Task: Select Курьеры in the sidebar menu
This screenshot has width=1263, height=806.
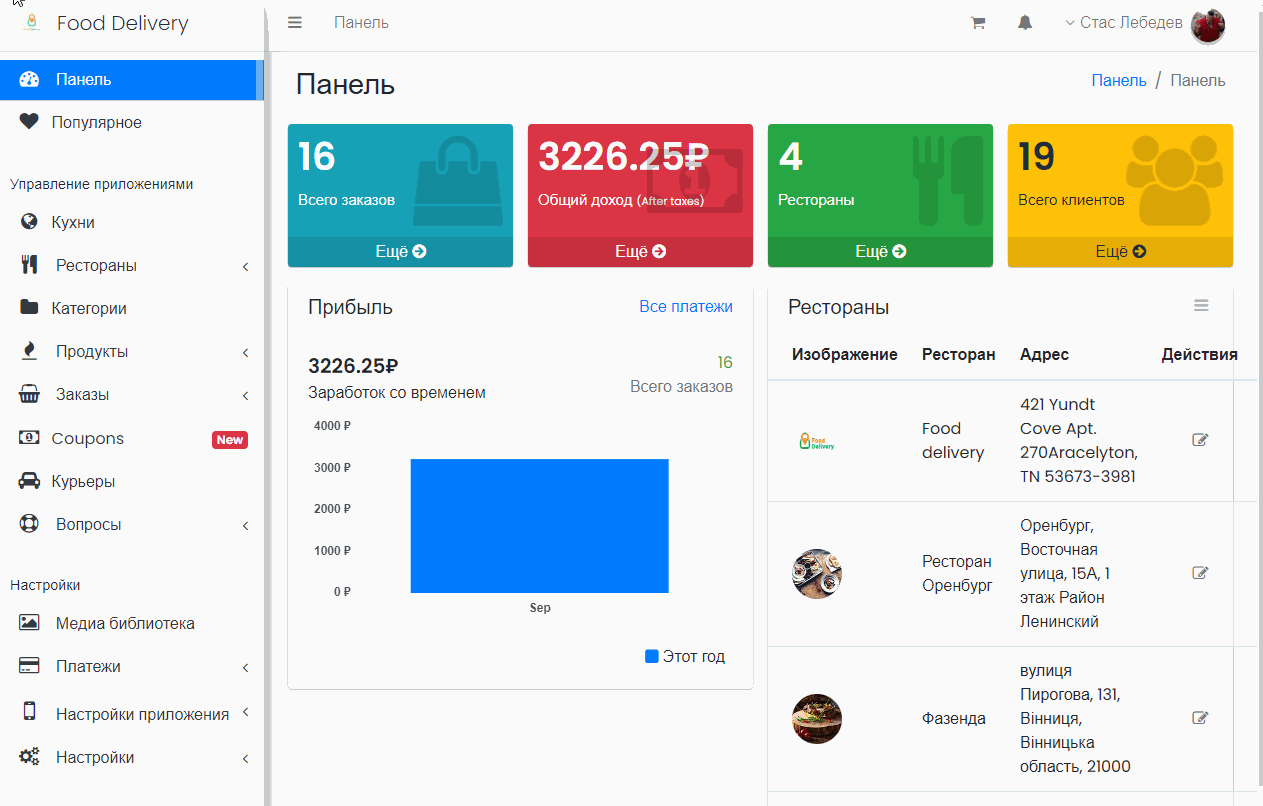Action: click(83, 482)
